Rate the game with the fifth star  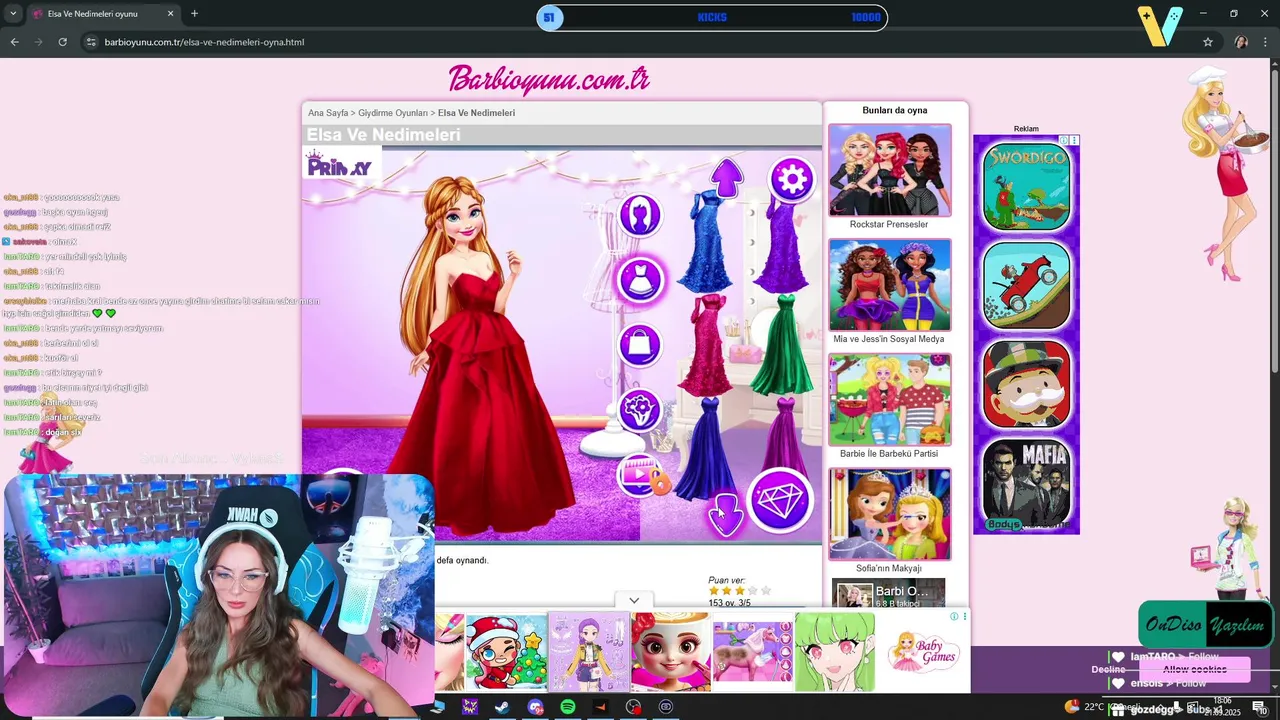[766, 591]
